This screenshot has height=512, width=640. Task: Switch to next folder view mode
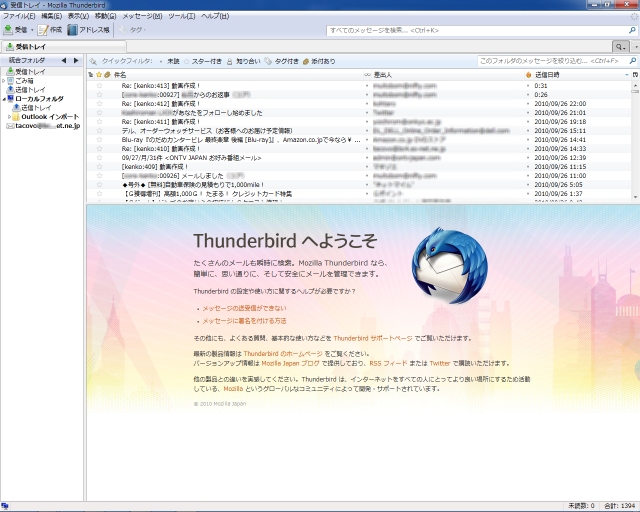click(x=76, y=60)
